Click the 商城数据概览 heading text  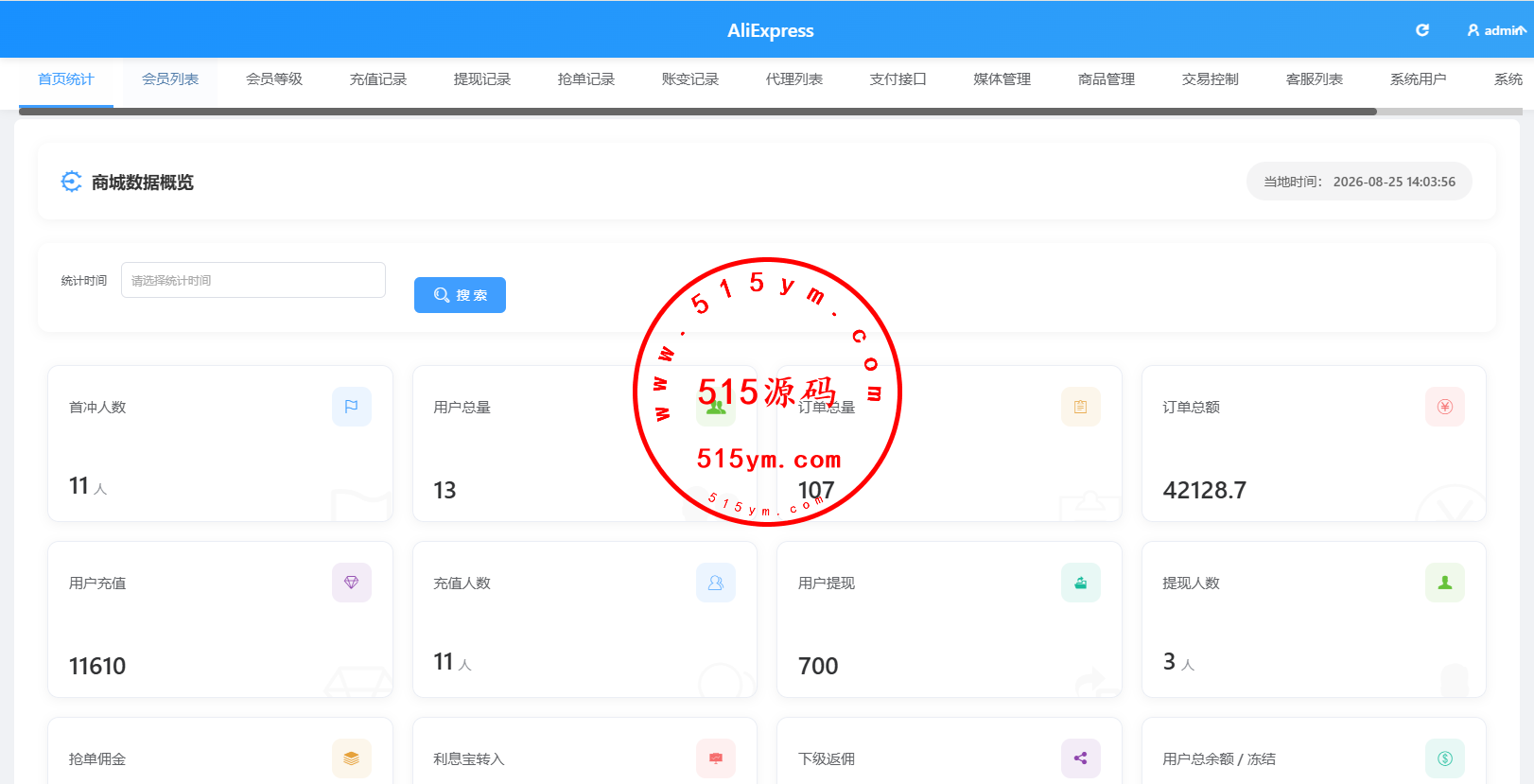[x=143, y=183]
